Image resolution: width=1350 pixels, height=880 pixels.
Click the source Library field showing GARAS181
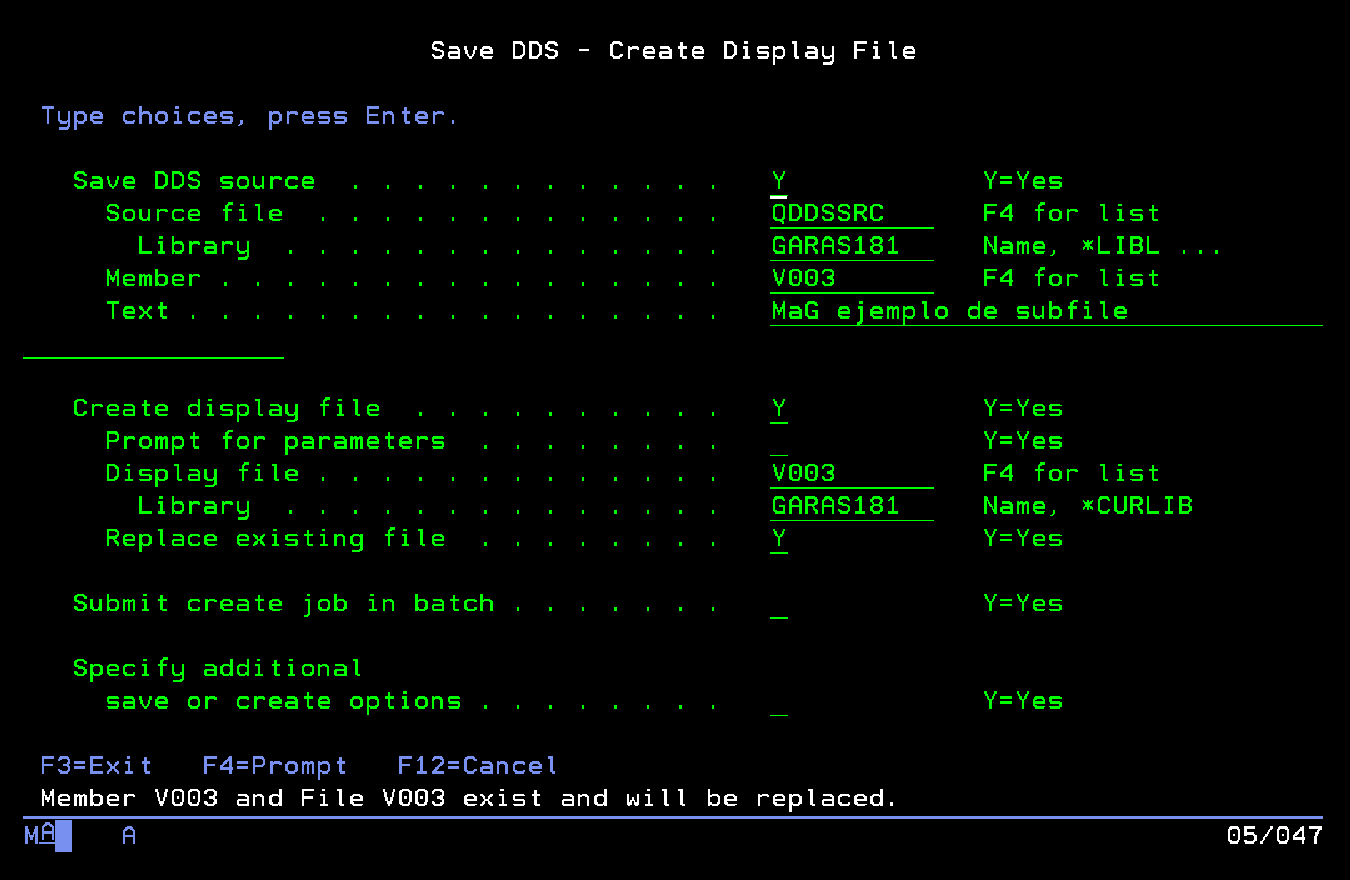851,245
